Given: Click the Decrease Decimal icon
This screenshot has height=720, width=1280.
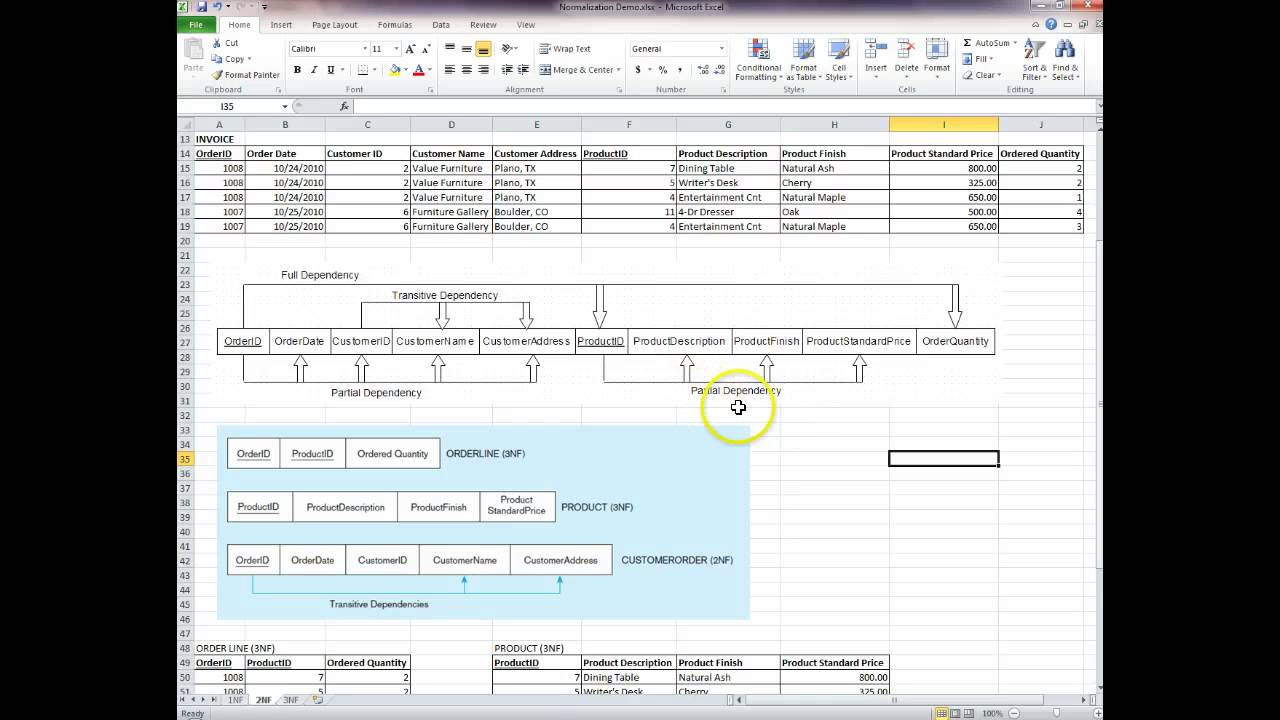Looking at the screenshot, I should click(719, 70).
